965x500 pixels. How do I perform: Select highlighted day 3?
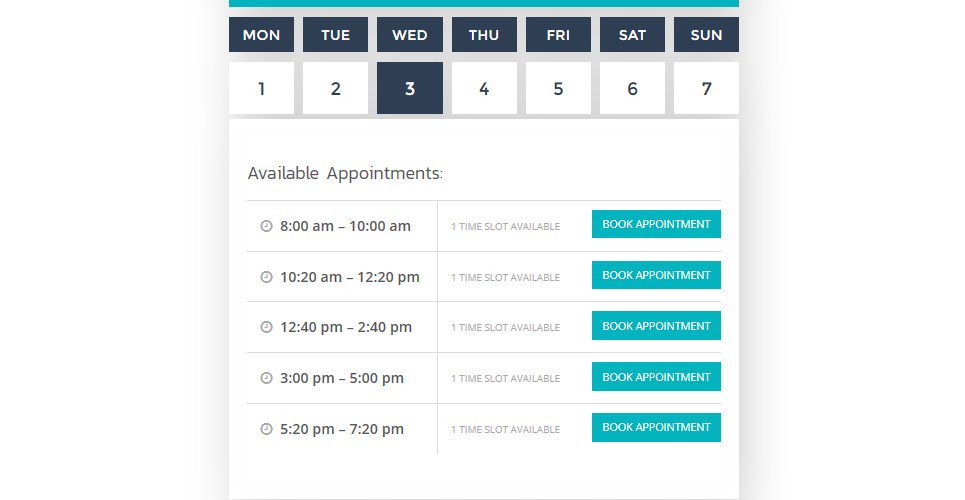coord(410,88)
